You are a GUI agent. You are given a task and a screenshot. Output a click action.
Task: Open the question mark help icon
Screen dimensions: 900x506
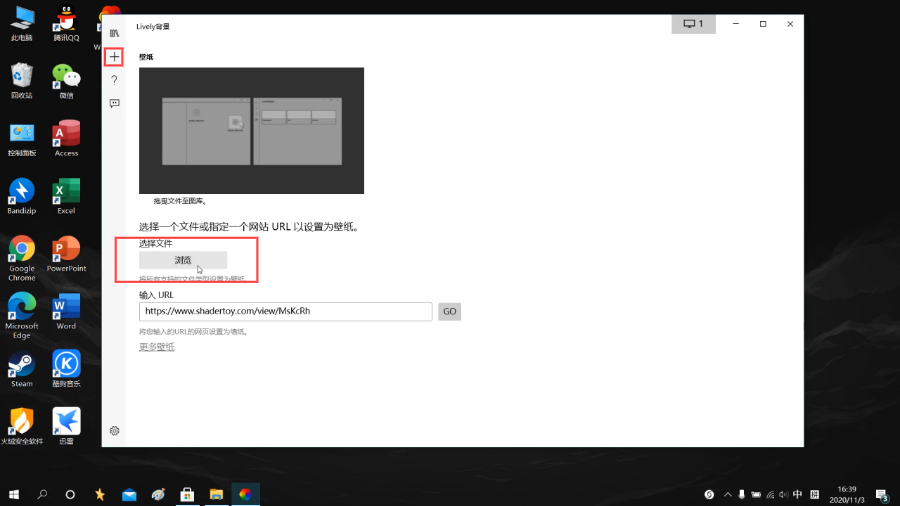point(114,80)
